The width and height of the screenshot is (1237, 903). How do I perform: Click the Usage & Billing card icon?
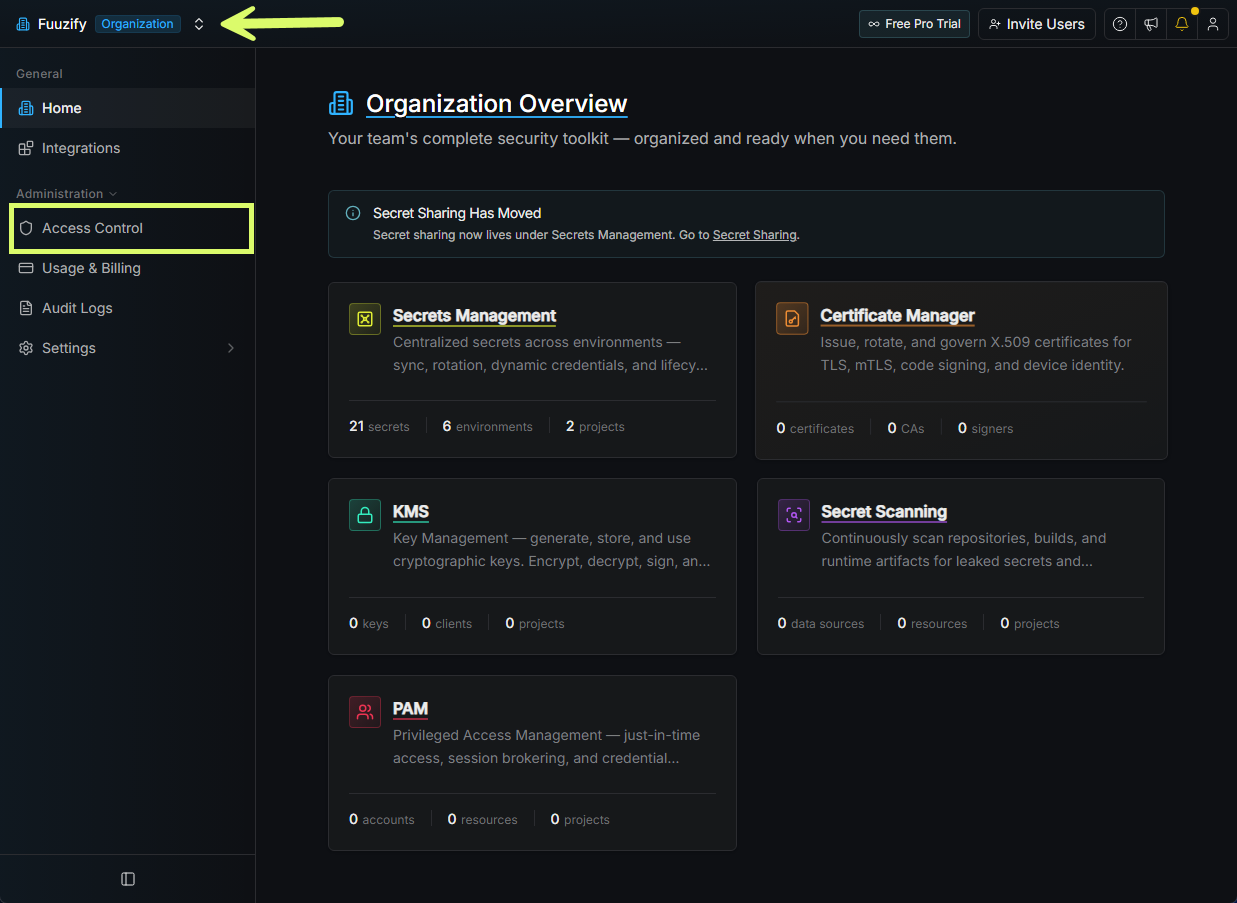click(26, 268)
